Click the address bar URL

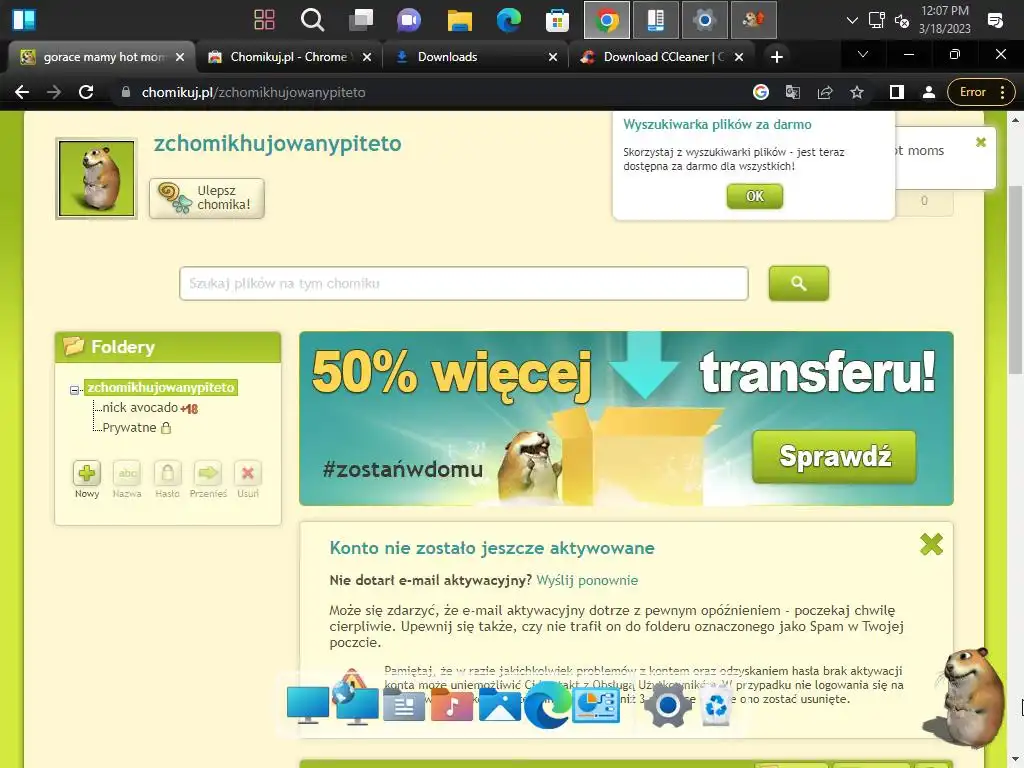pyautogui.click(x=253, y=92)
